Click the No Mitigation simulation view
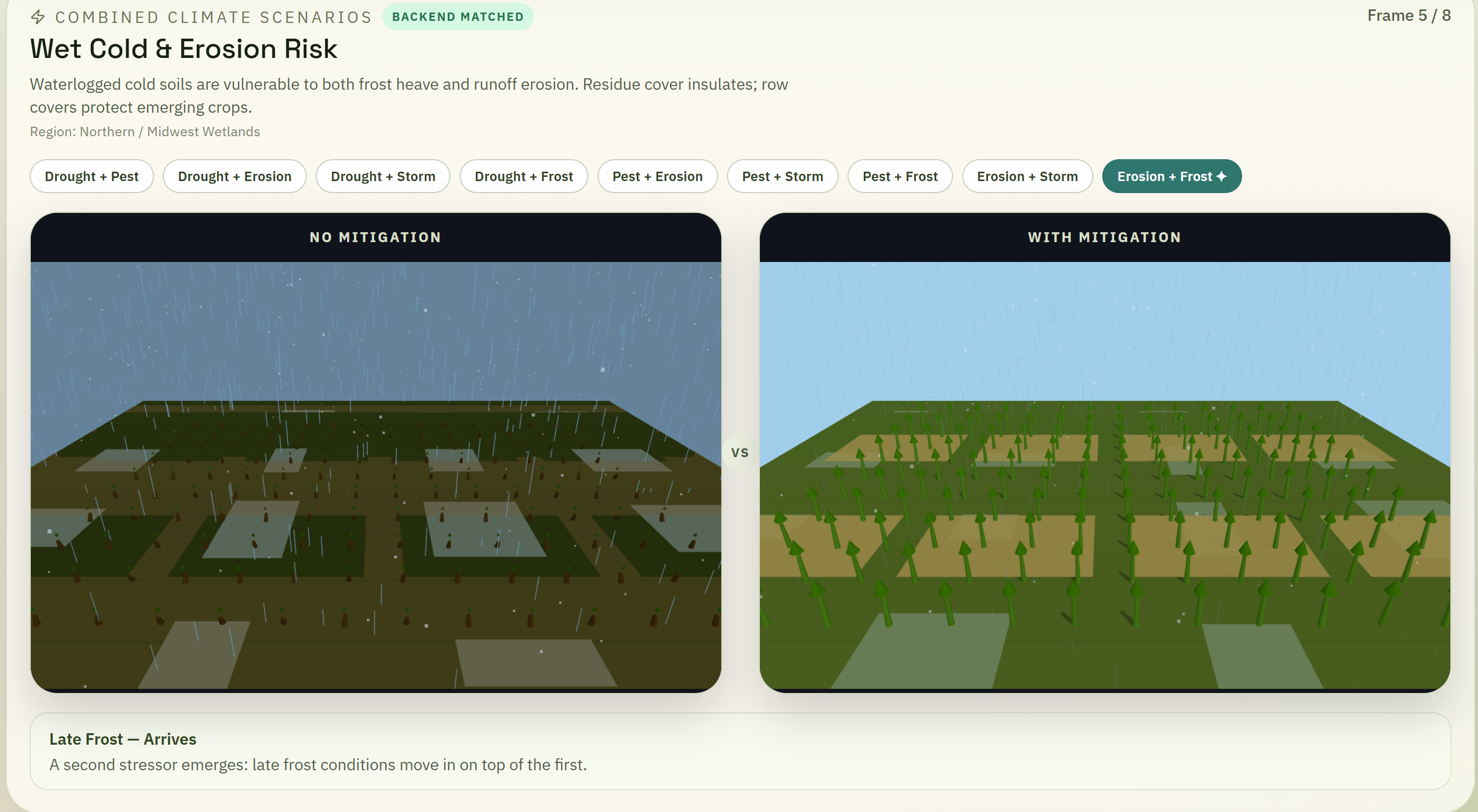Image resolution: width=1478 pixels, height=812 pixels. (x=376, y=476)
